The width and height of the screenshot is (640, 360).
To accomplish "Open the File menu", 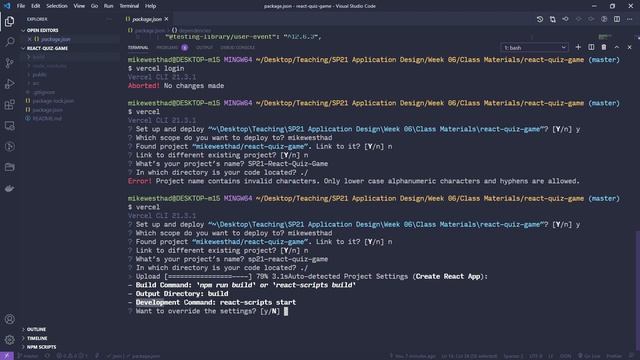I will click(x=21, y=6).
